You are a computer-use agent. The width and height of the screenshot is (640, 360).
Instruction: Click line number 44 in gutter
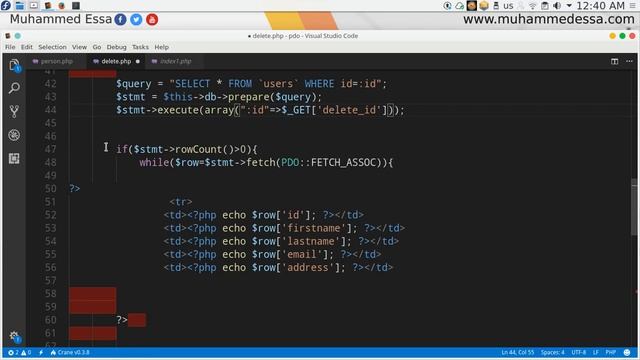click(x=50, y=110)
